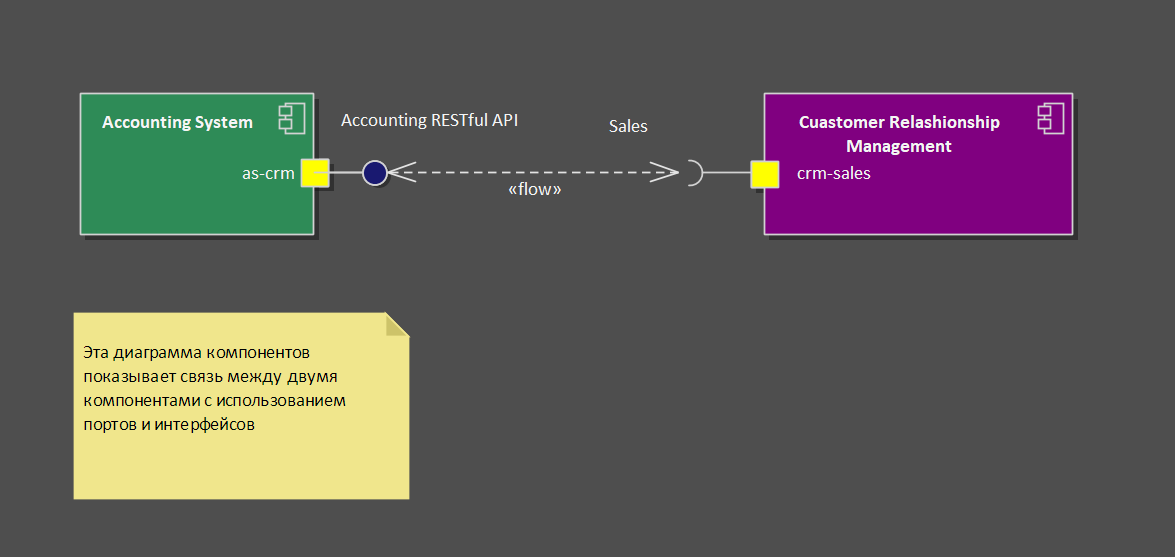
Task: Click the line joining crm-sales port to socket
Action: pyautogui.click(x=727, y=173)
